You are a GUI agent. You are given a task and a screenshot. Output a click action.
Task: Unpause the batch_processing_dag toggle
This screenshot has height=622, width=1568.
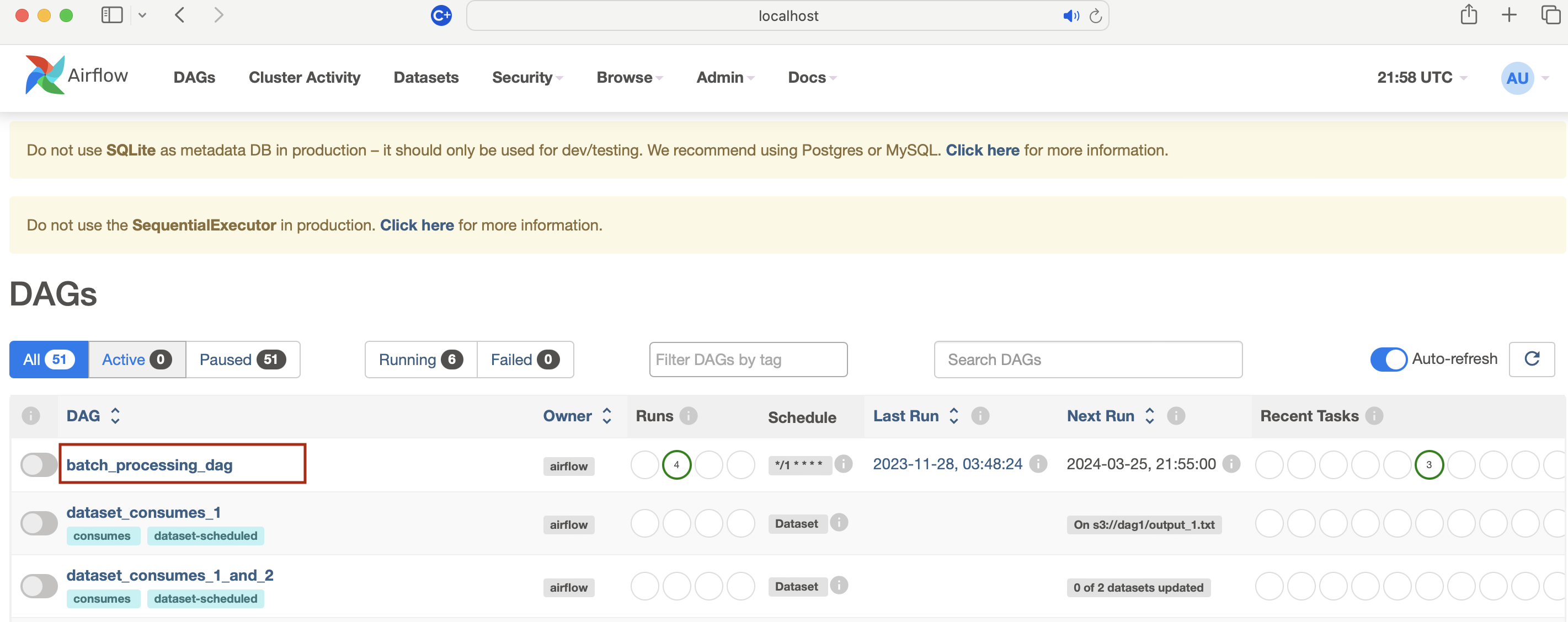point(39,465)
